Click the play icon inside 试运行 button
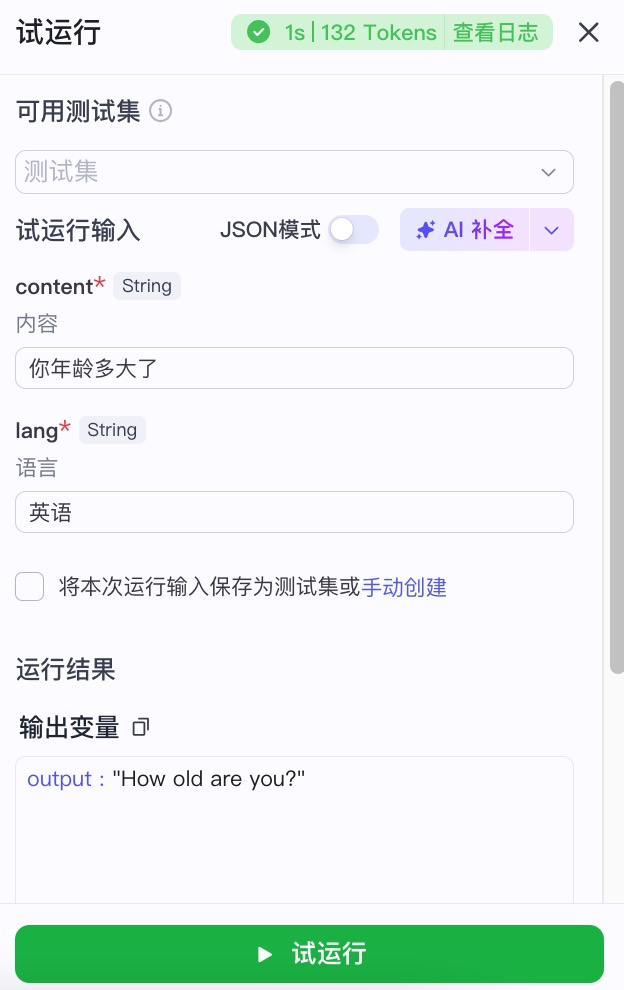This screenshot has width=624, height=990. coord(264,954)
